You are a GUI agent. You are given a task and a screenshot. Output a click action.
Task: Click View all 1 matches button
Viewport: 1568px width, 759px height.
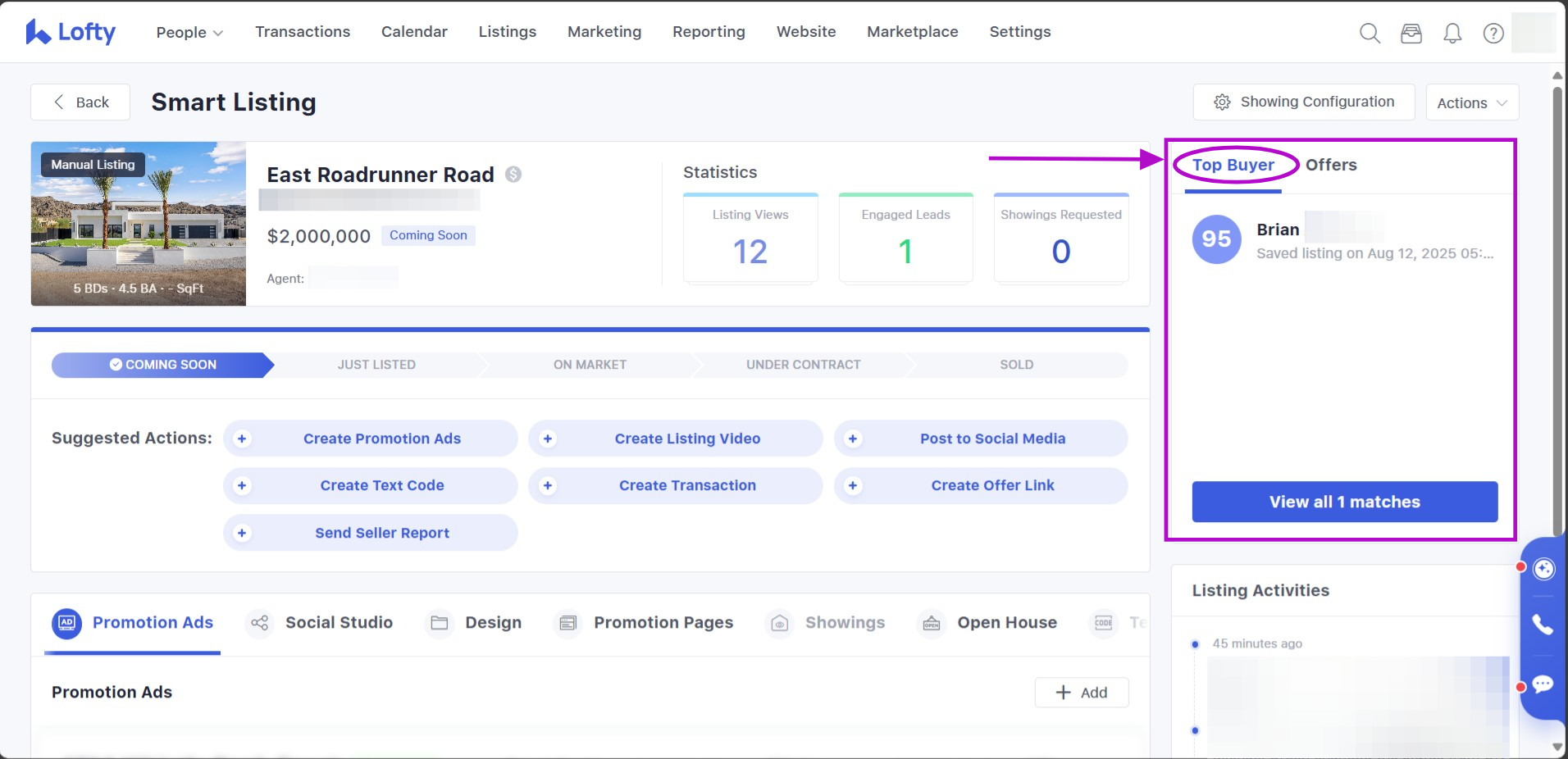[x=1344, y=502]
